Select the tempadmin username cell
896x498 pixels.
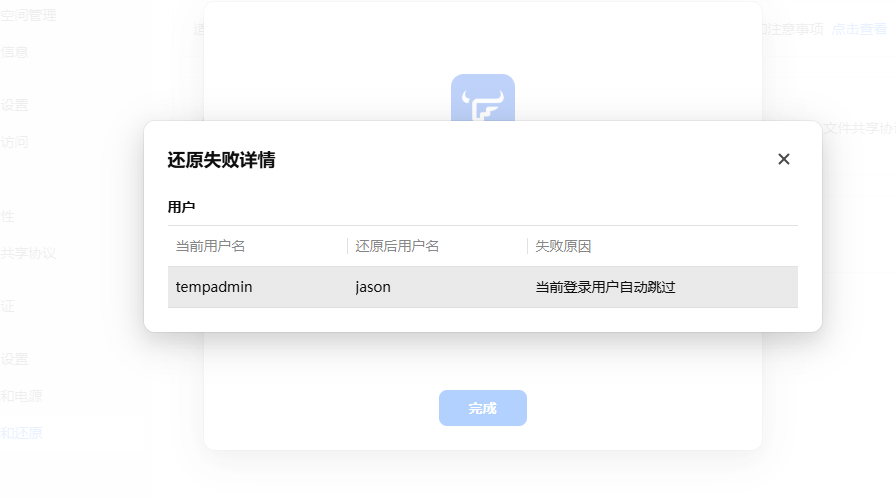(214, 287)
